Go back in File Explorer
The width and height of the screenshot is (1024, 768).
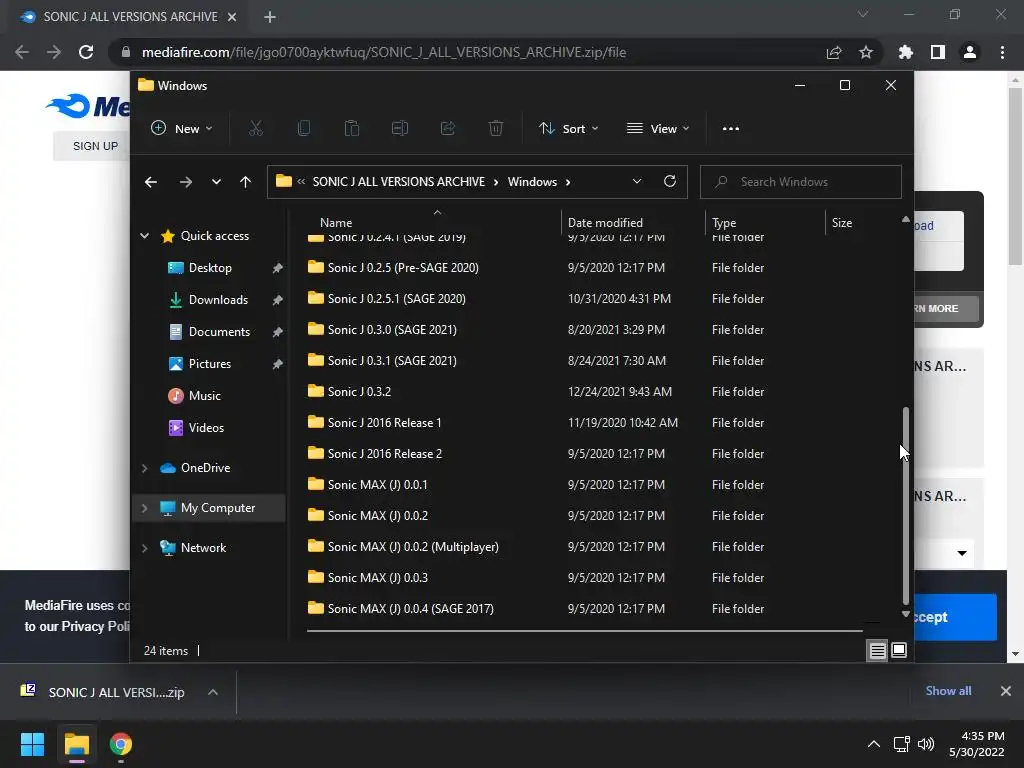tap(151, 182)
